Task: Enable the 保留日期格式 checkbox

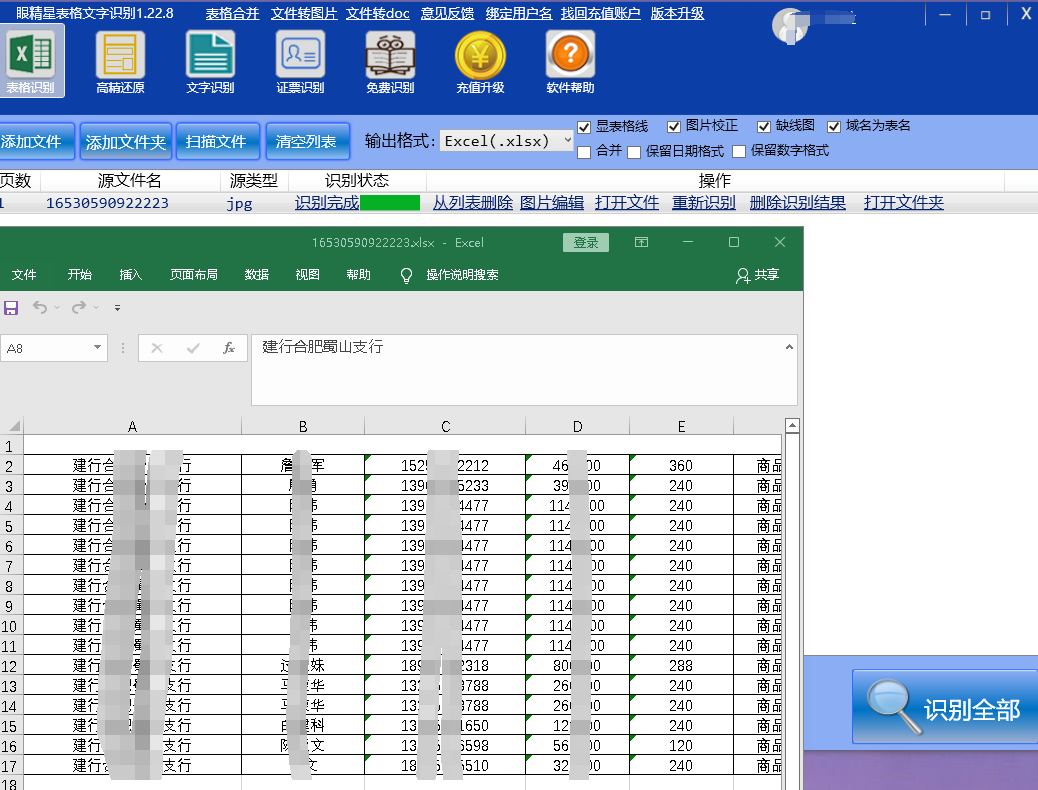Action: [634, 152]
